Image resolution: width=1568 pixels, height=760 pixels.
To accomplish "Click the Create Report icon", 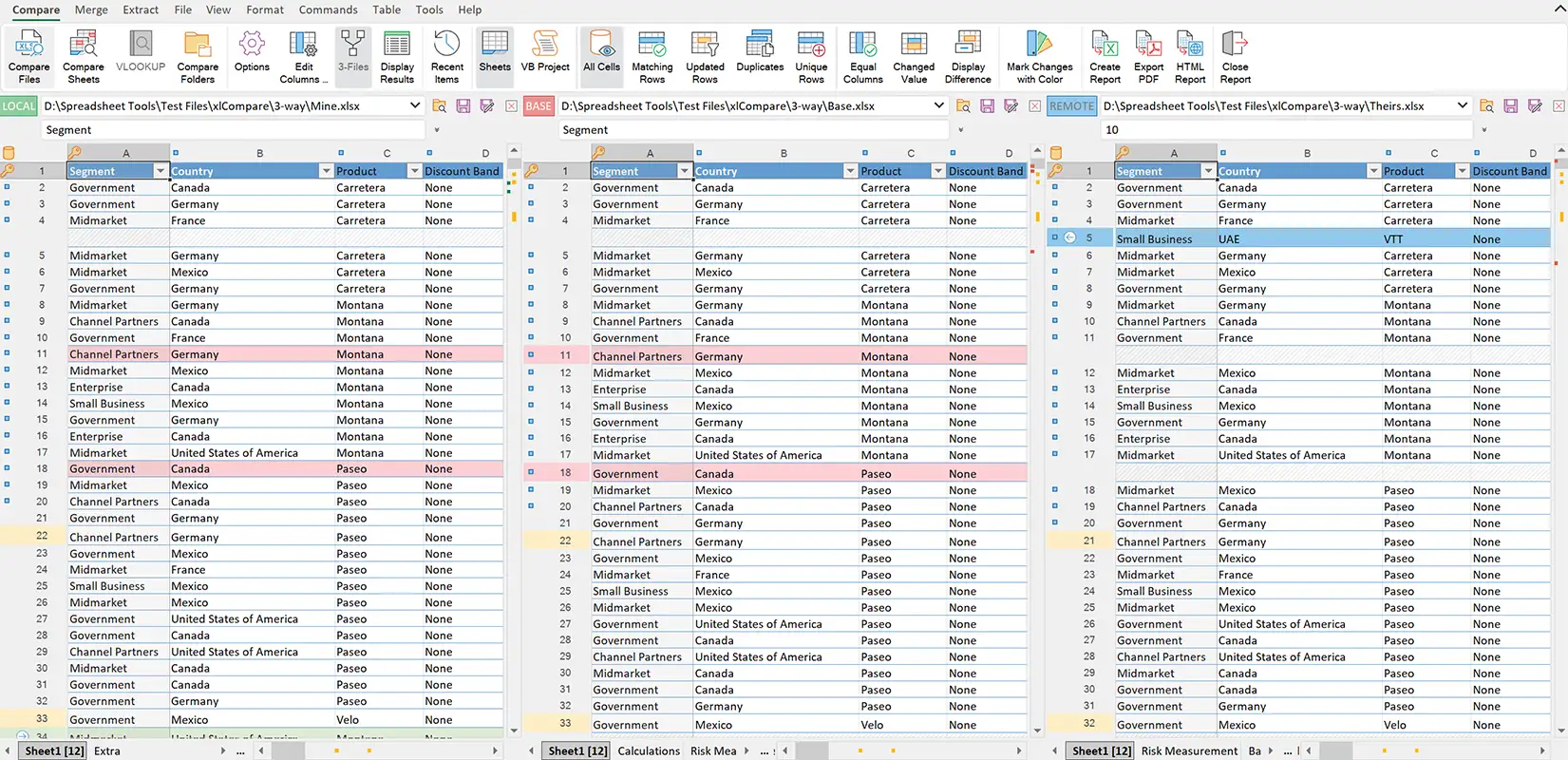I will (x=1105, y=57).
